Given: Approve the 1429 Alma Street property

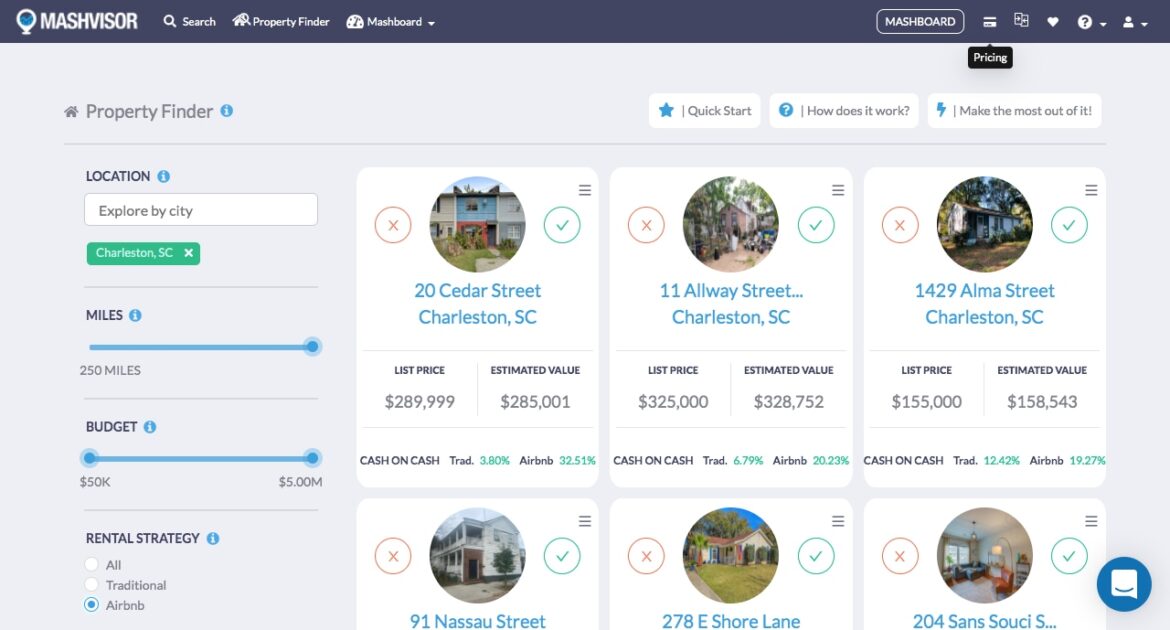Looking at the screenshot, I should point(1069,225).
